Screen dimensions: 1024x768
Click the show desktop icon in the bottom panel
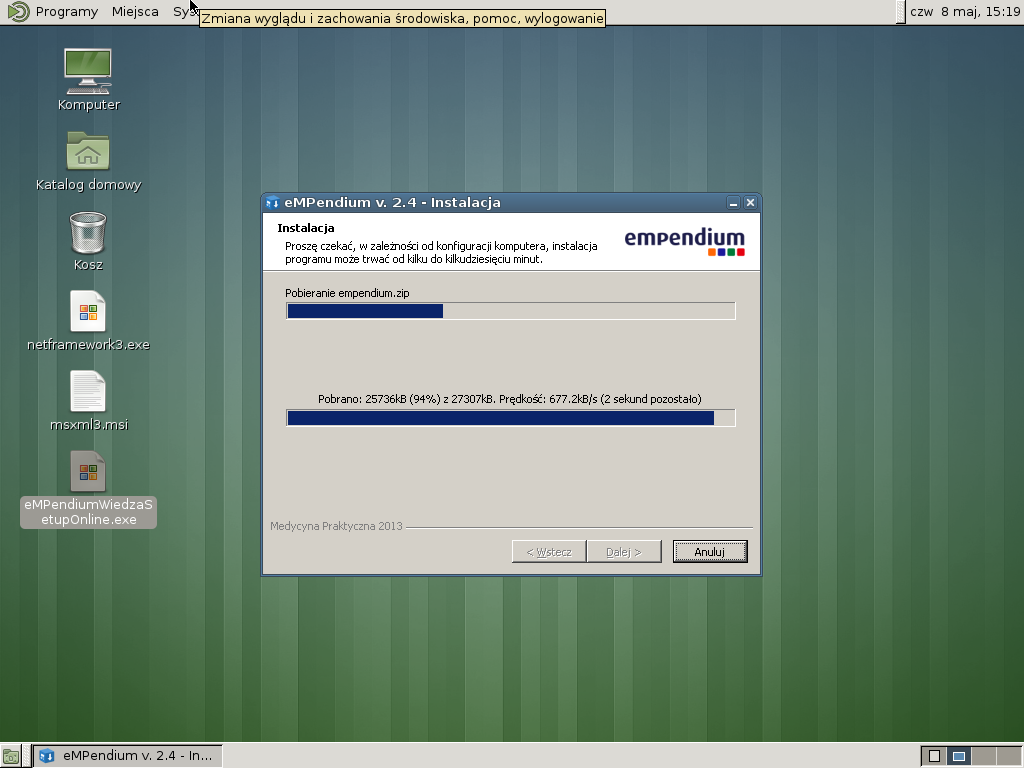pyautogui.click(x=10, y=756)
